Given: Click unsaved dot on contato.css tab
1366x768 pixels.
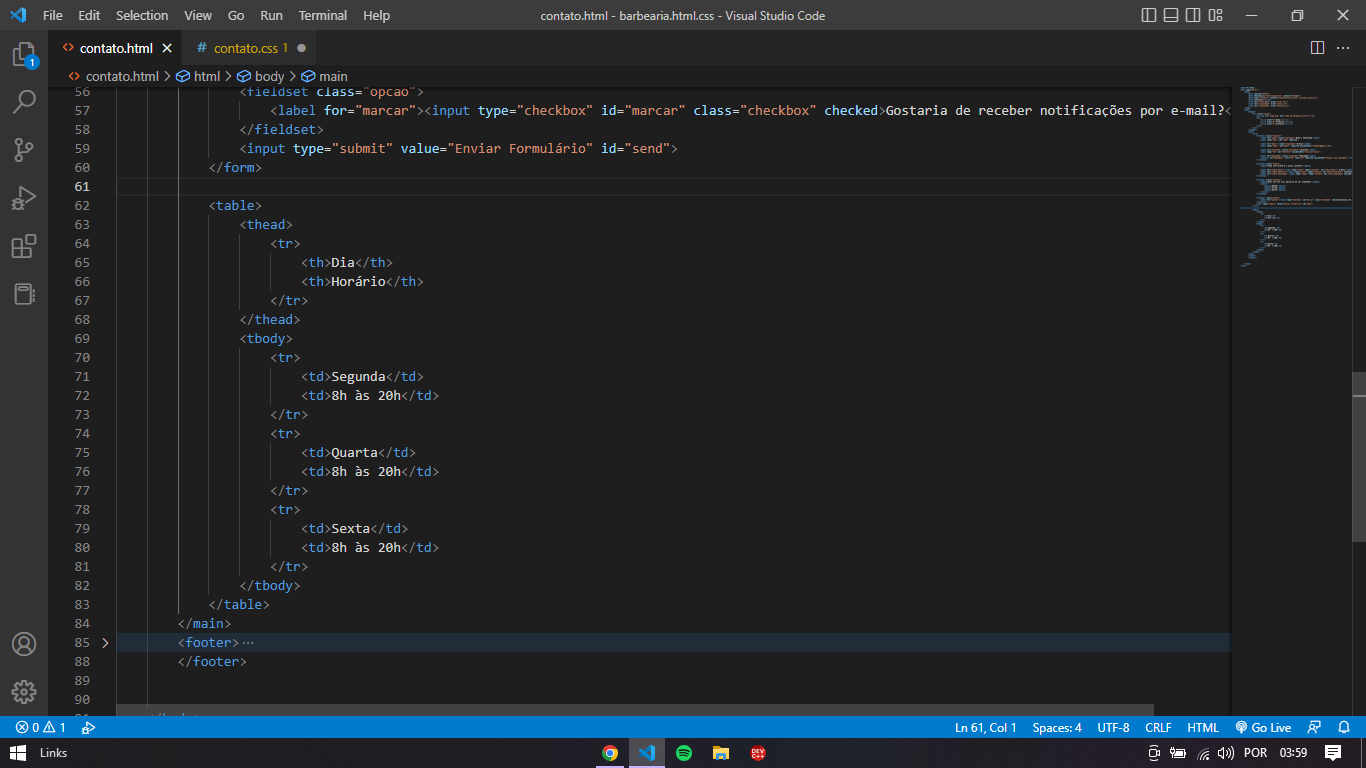Looking at the screenshot, I should coord(301,48).
